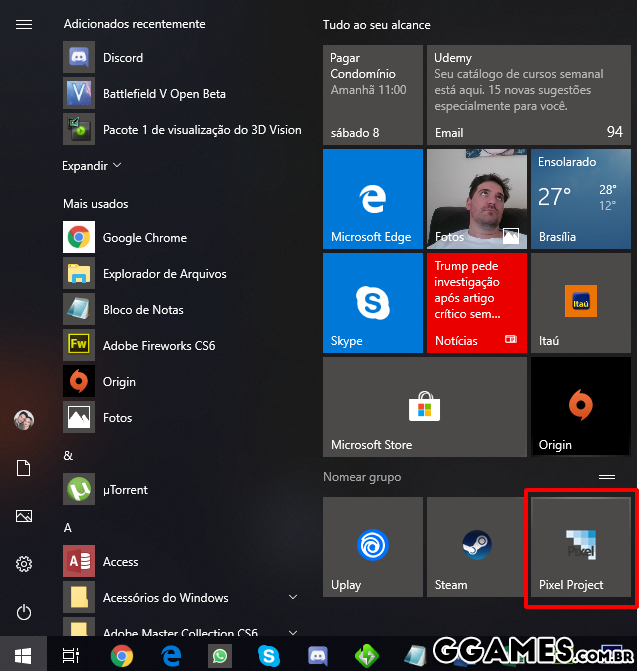Open the Pixel Project tile
The width and height of the screenshot is (639, 671).
(581, 547)
